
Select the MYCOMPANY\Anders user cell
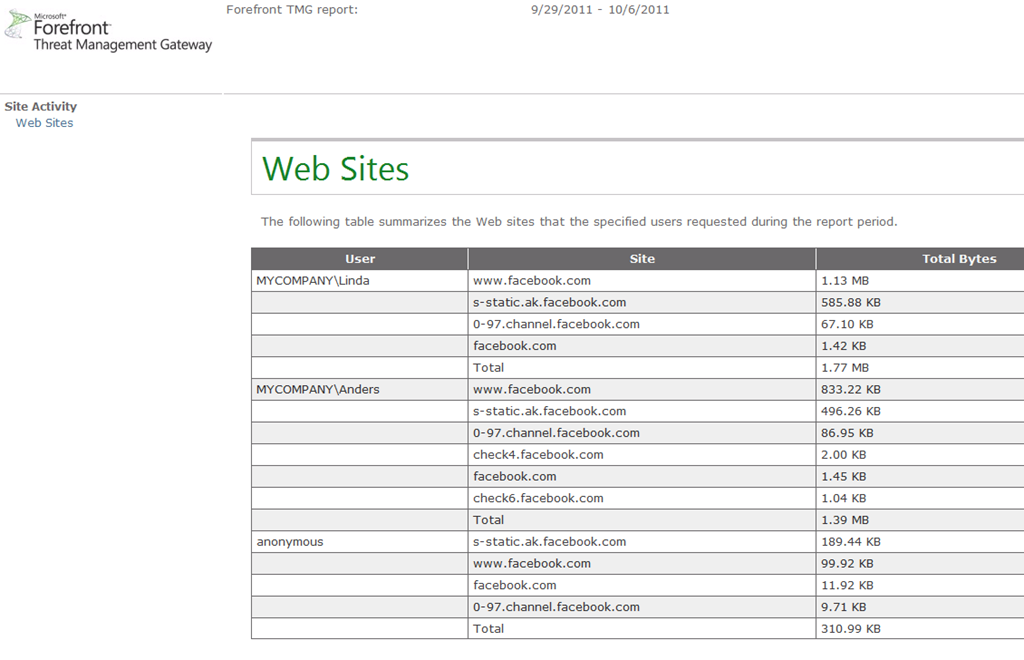click(318, 389)
